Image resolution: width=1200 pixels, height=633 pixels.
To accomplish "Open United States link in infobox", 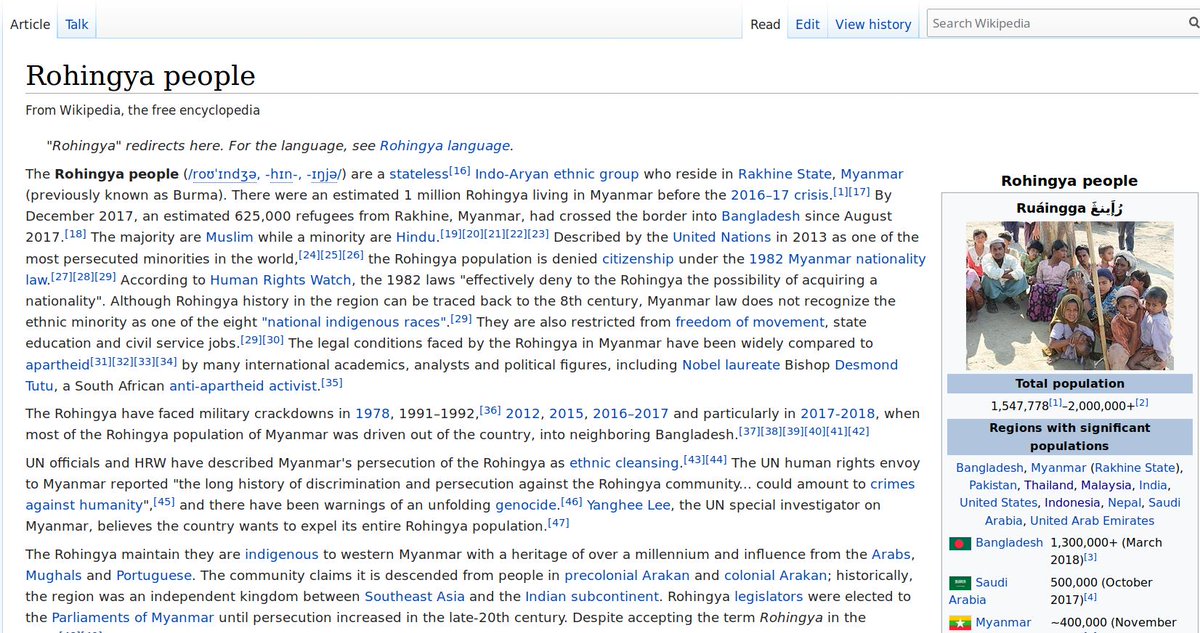I will (998, 503).
